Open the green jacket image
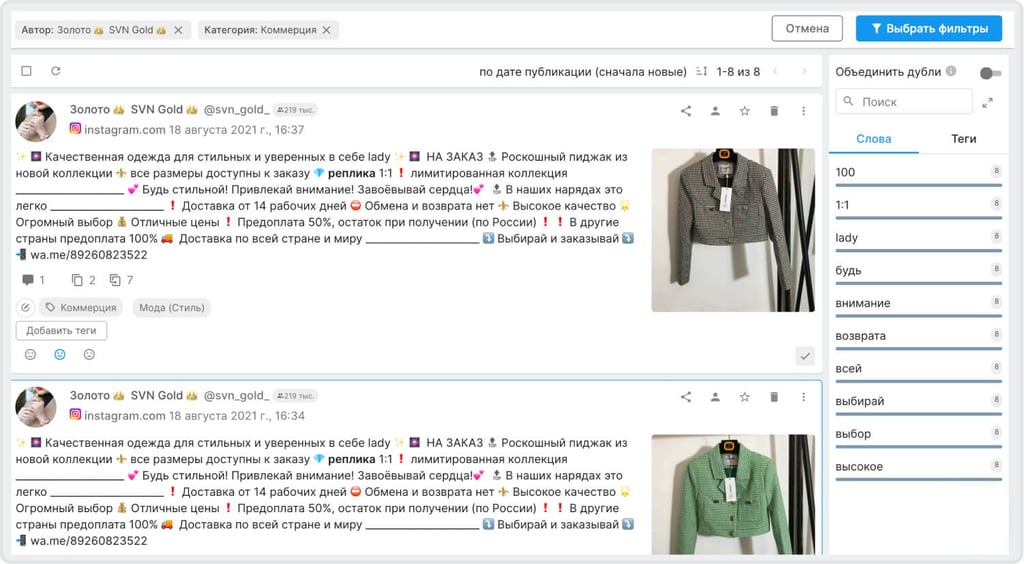 point(733,494)
